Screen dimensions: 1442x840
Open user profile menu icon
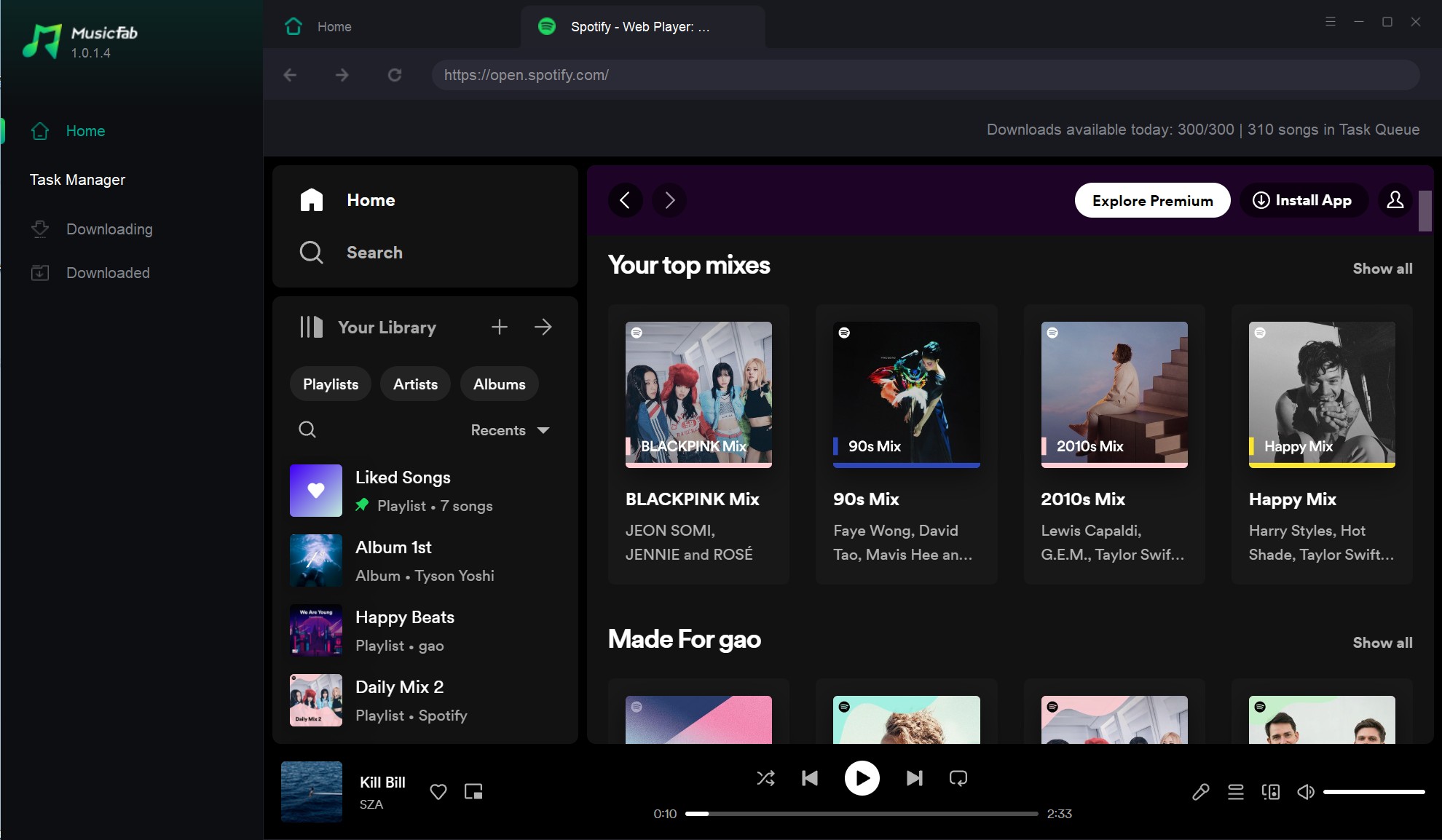tap(1395, 200)
